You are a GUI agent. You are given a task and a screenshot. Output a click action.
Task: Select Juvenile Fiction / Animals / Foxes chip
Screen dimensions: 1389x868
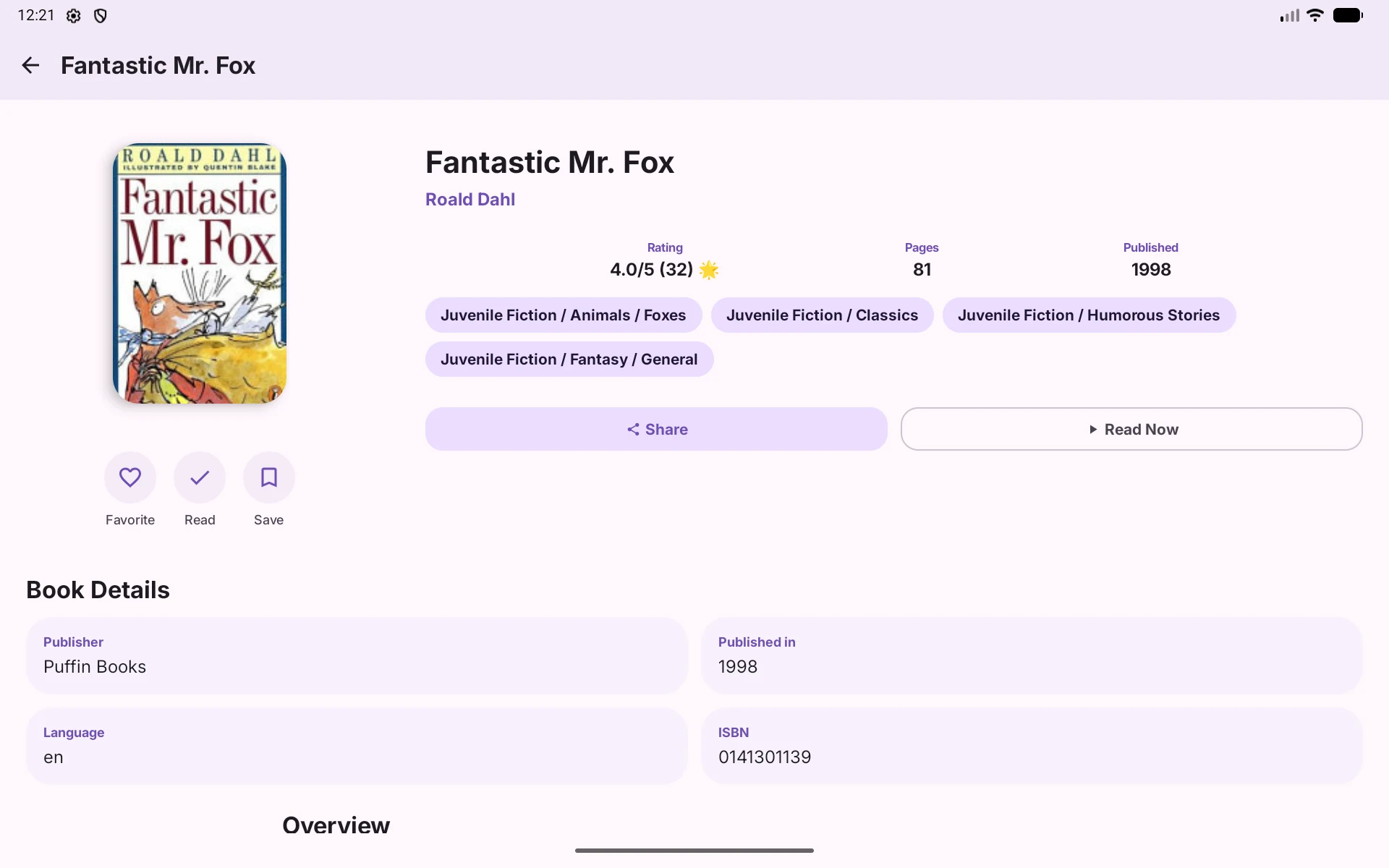(x=564, y=315)
